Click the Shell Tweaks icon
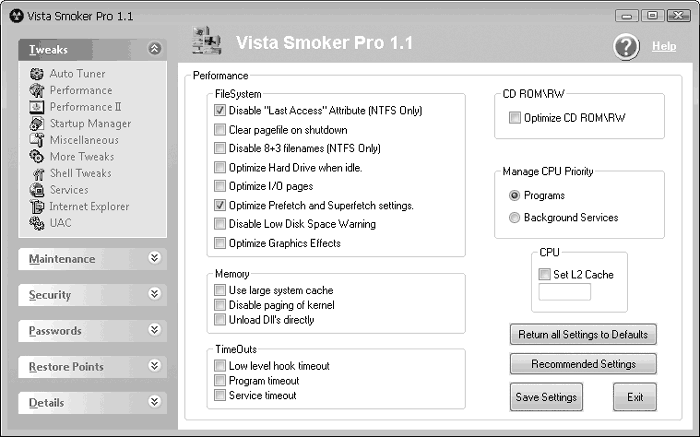The width and height of the screenshot is (700, 437). (x=37, y=174)
